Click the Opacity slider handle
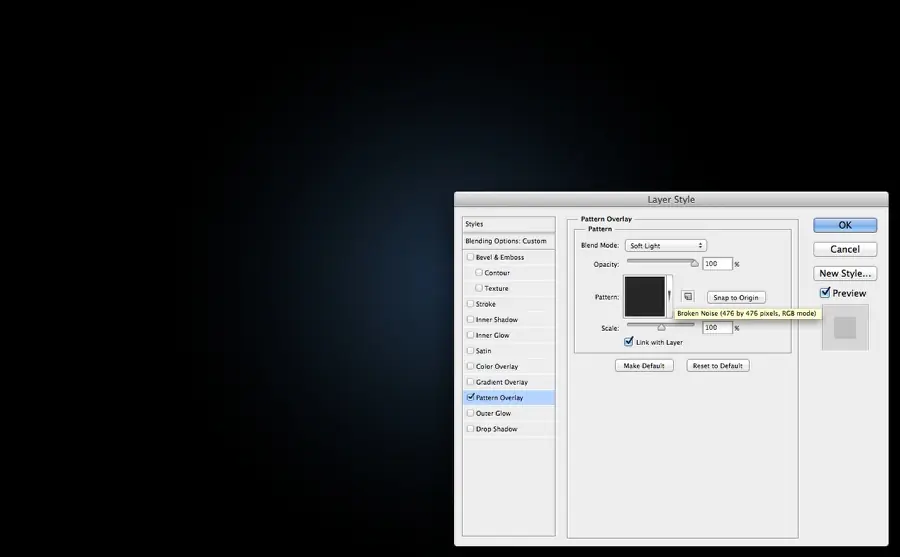The width and height of the screenshot is (900, 557). tap(695, 264)
